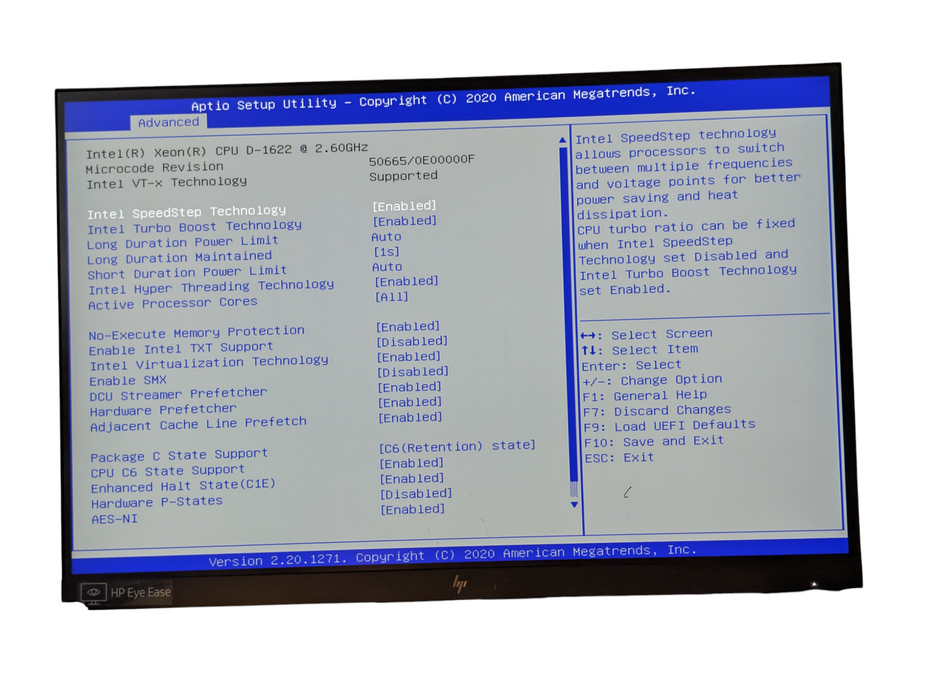The width and height of the screenshot is (930, 700).
Task: Select DCU Streamer Prefetcher setting
Action: tap(179, 394)
